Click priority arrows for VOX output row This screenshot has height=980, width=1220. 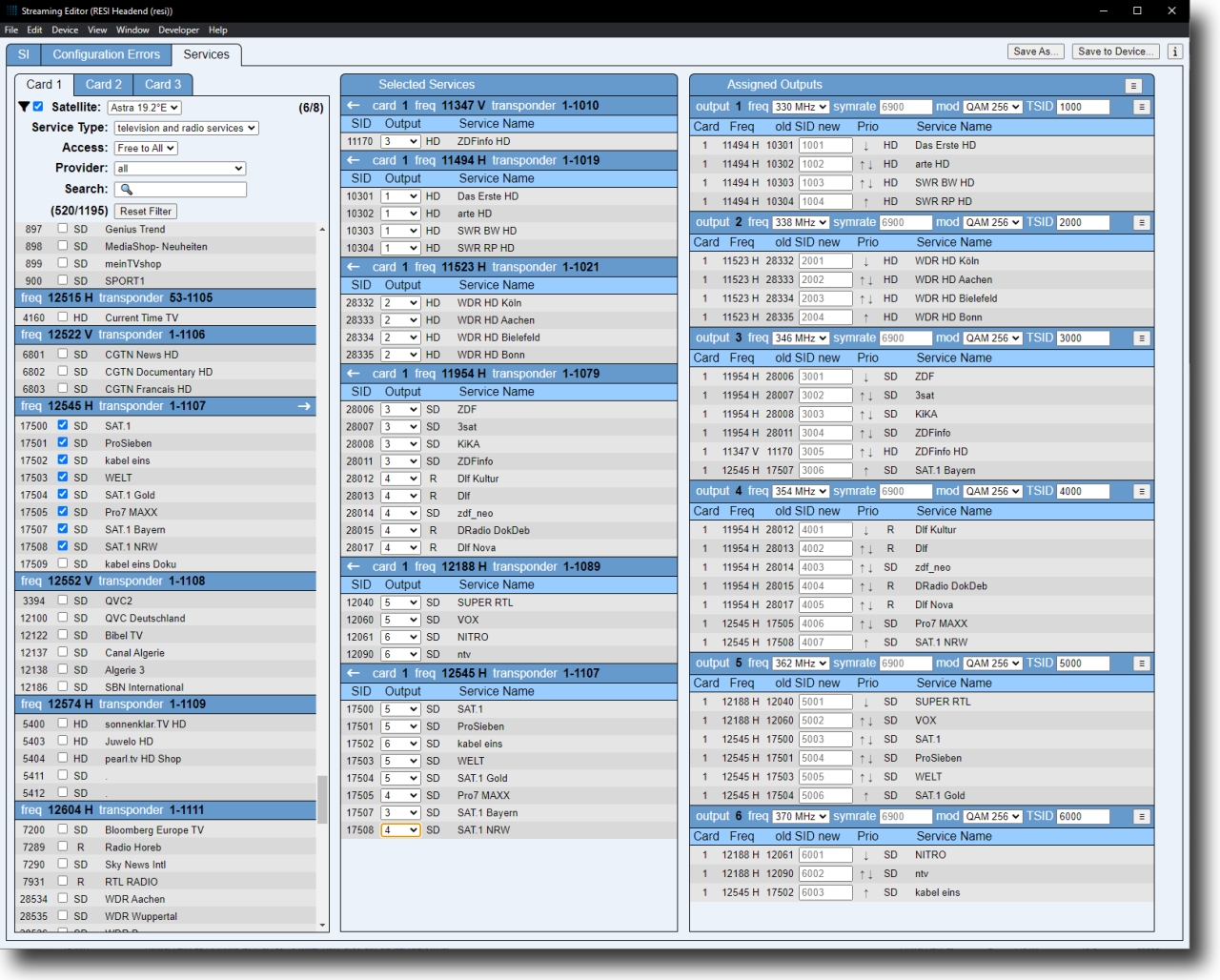coord(865,721)
